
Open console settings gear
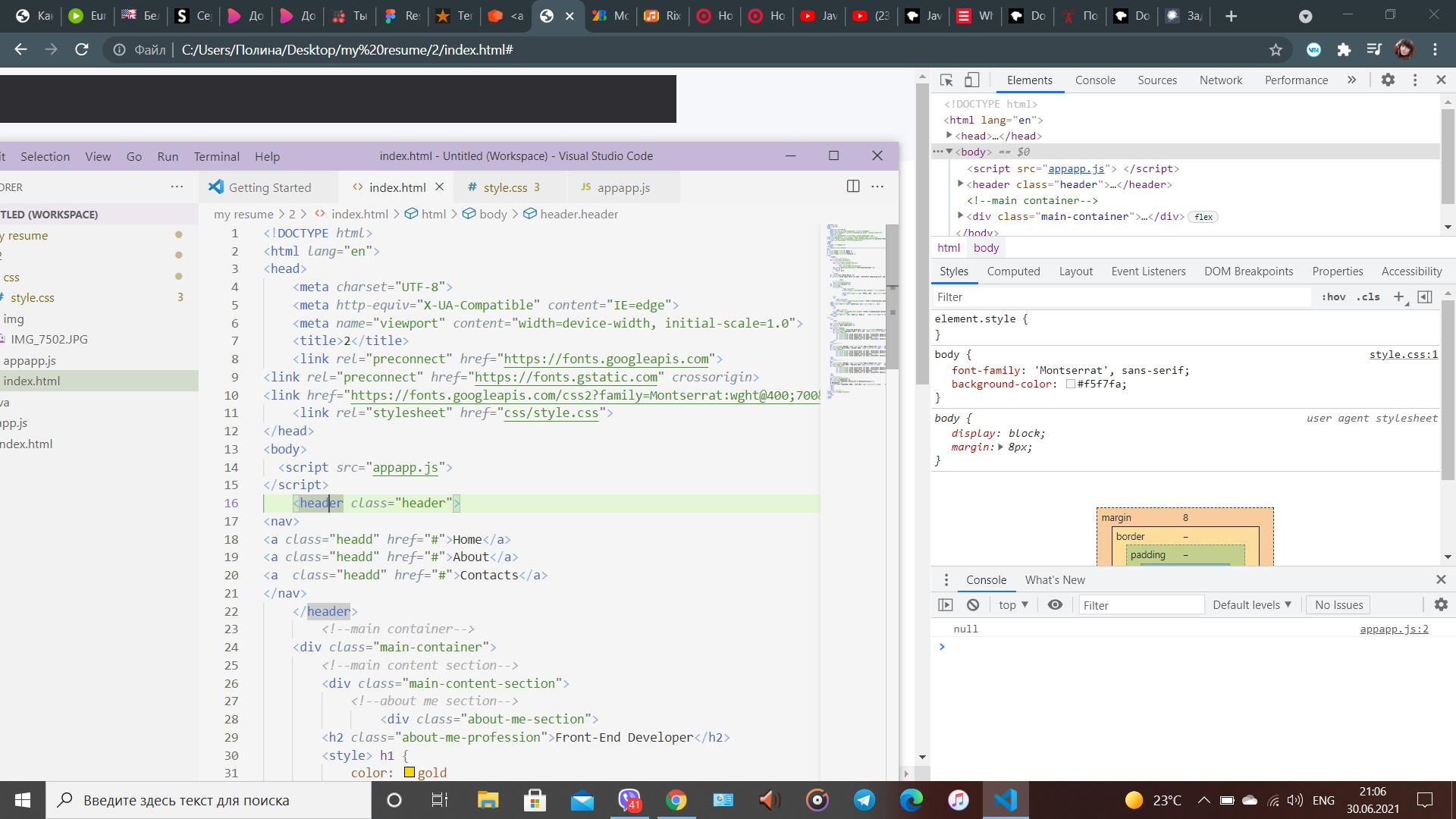(x=1441, y=605)
